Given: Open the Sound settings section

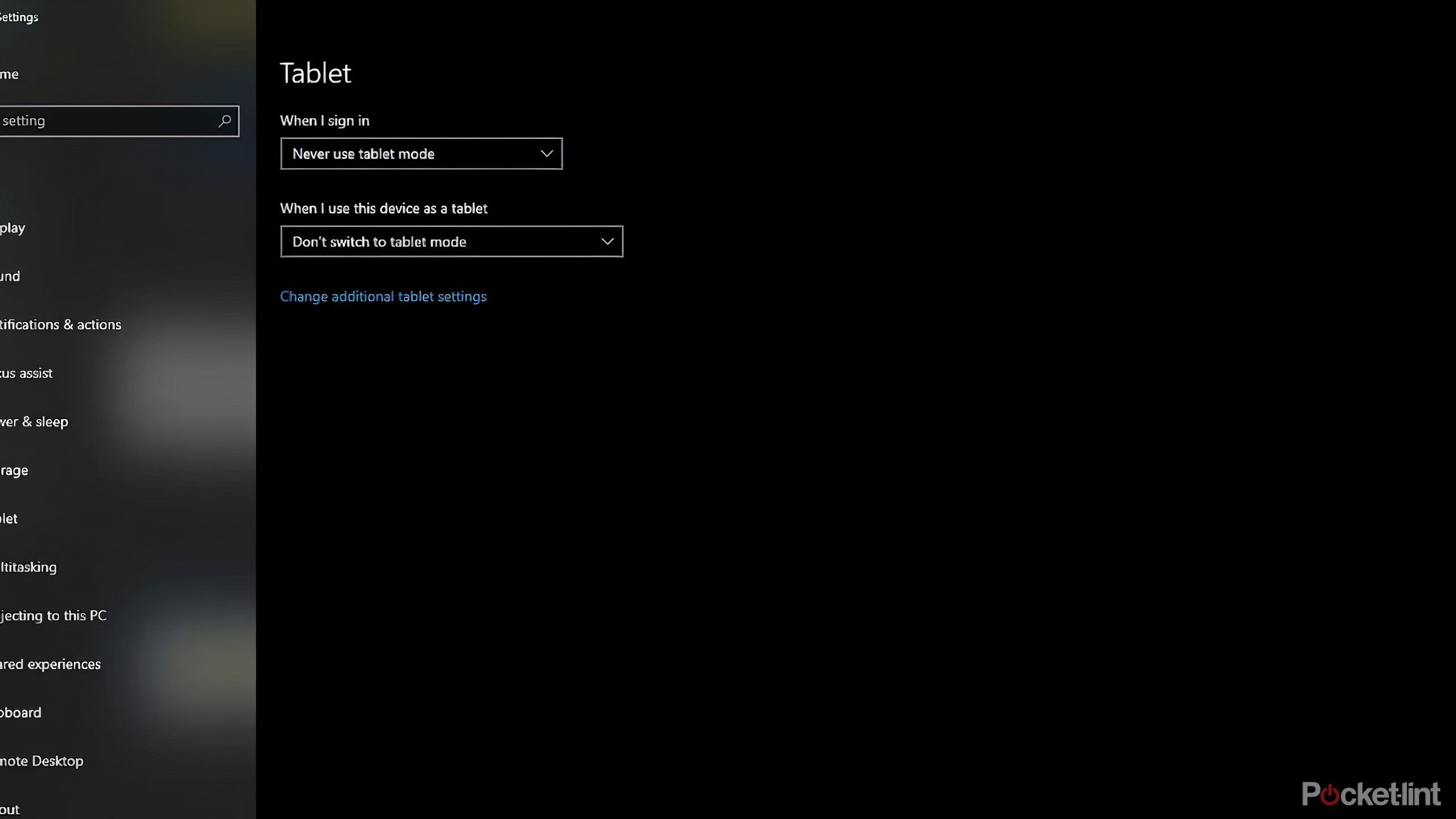Looking at the screenshot, I should tap(10, 275).
